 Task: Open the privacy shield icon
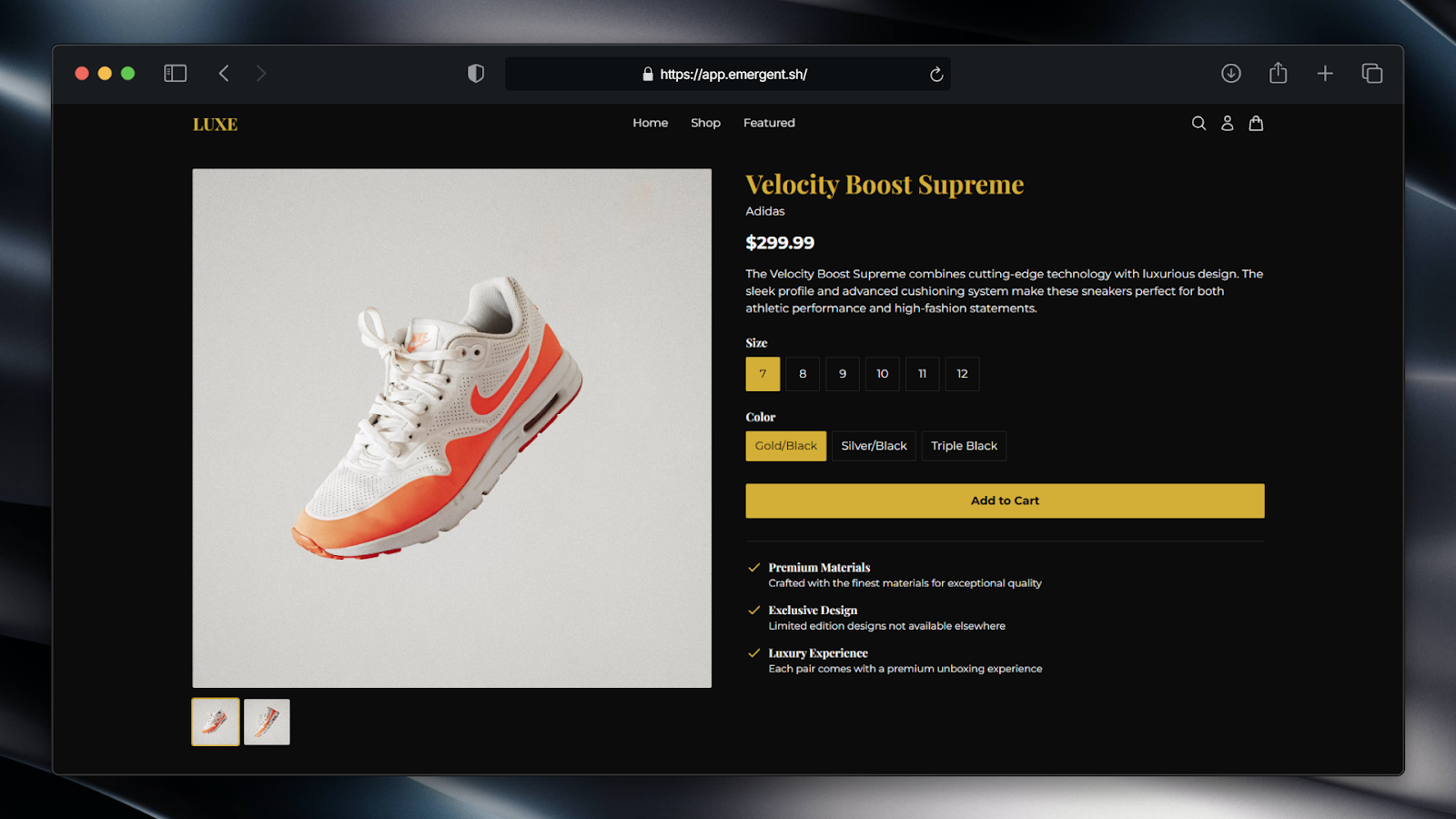(476, 74)
